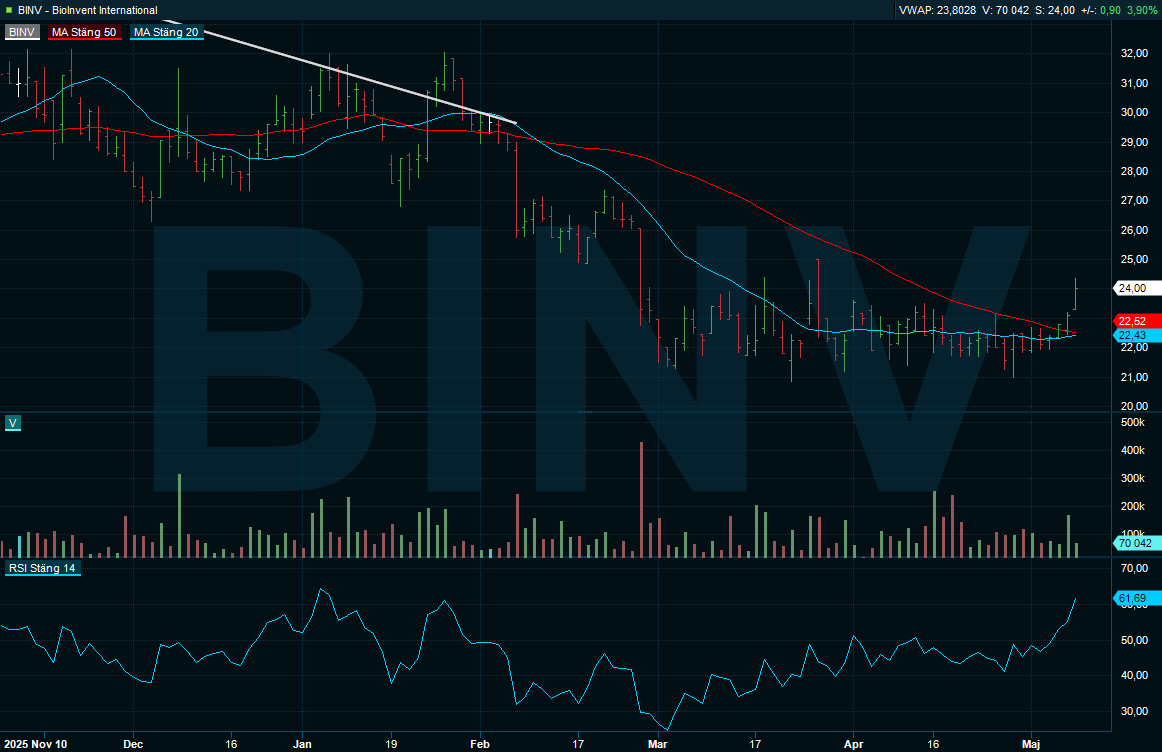Click the BINV series label
Viewport: 1162px width, 752px height.
(22, 32)
